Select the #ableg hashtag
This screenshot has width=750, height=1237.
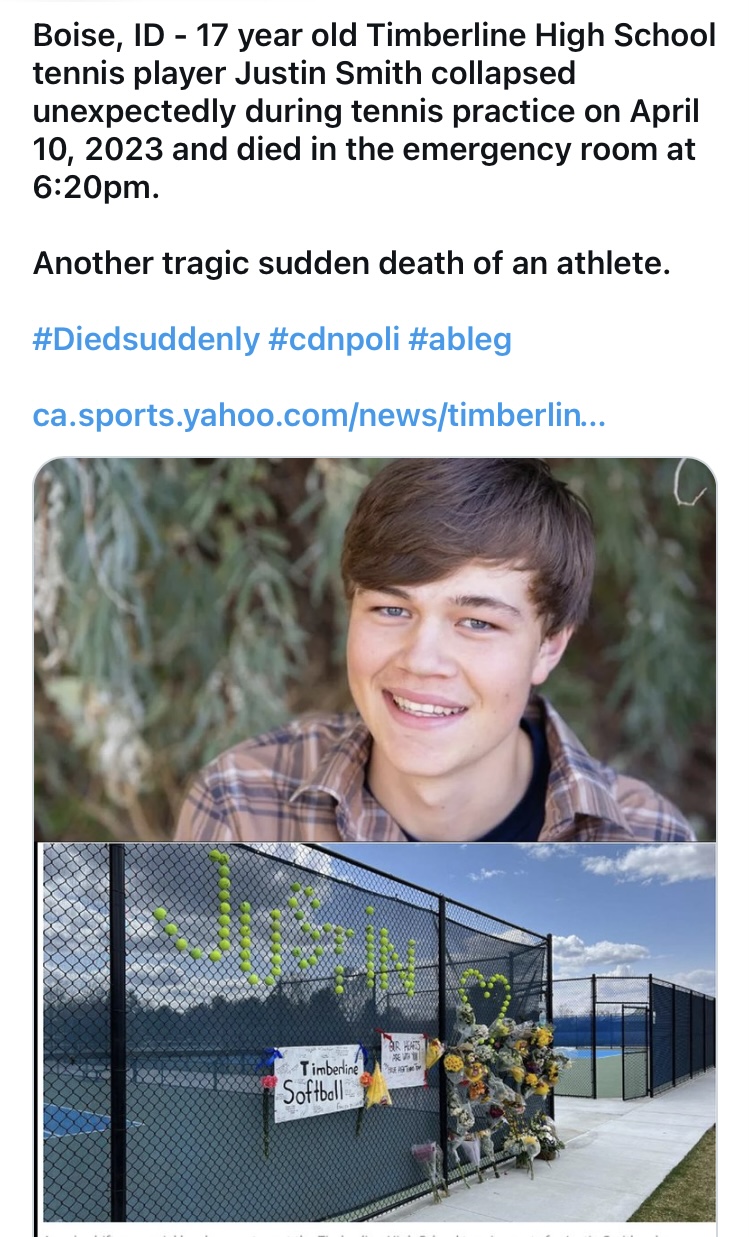tap(460, 340)
